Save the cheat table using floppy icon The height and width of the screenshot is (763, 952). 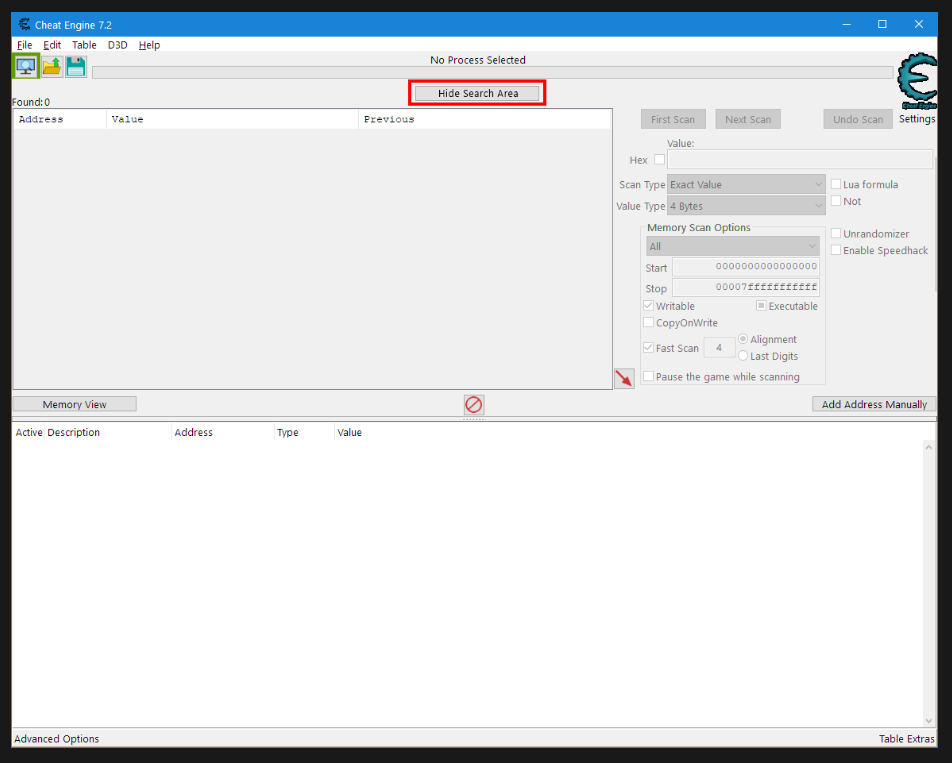point(76,65)
